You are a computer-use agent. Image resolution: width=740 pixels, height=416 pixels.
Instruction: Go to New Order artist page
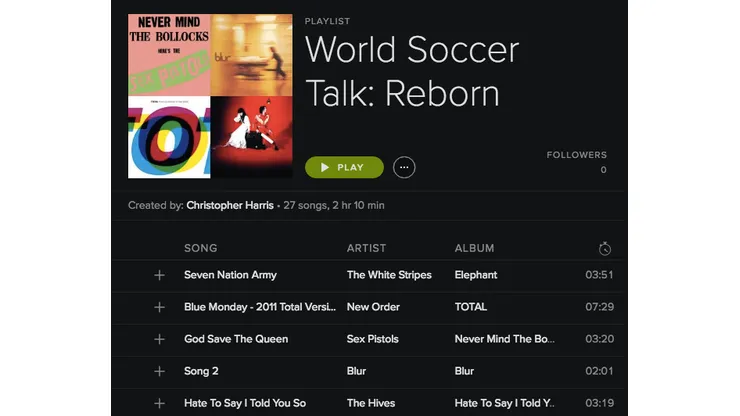(x=373, y=307)
